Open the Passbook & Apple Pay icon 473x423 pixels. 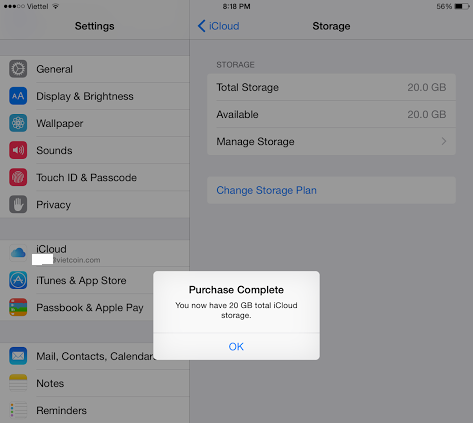click(18, 307)
